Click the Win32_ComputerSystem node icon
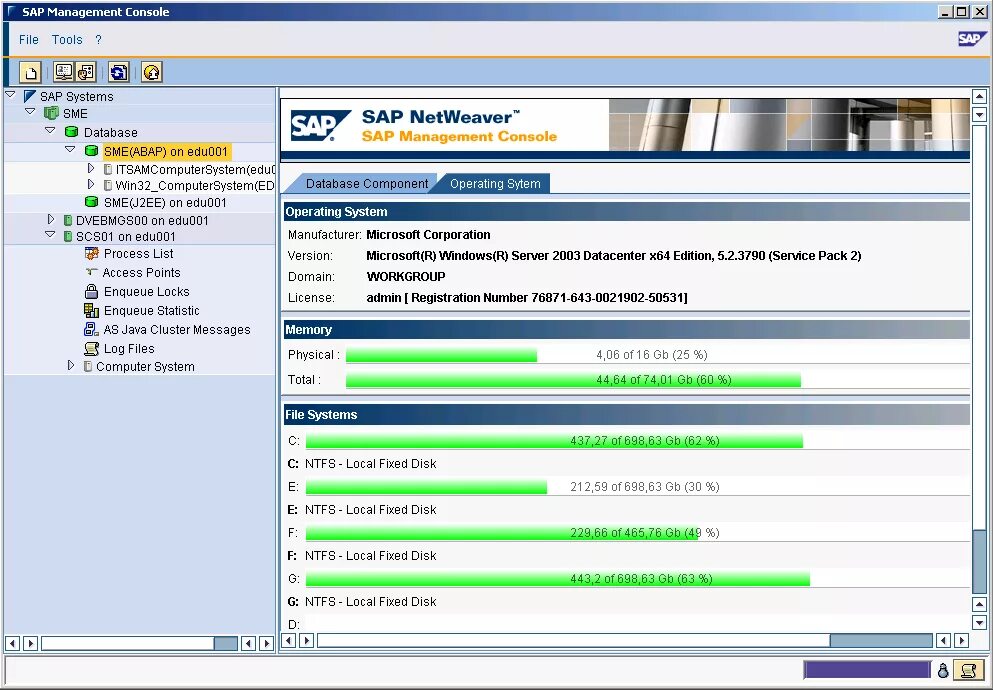The height and width of the screenshot is (690, 993). (108, 185)
